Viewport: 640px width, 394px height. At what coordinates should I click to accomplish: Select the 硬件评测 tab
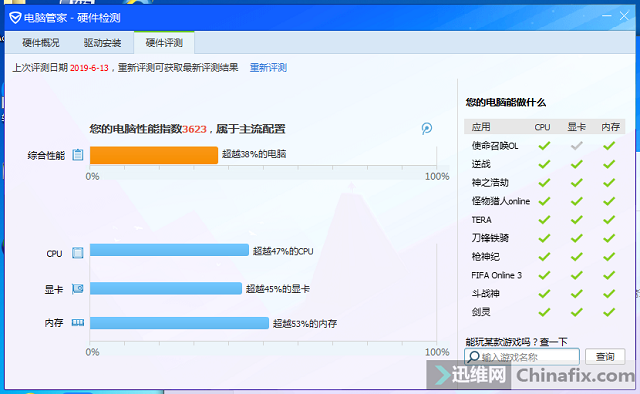[164, 42]
